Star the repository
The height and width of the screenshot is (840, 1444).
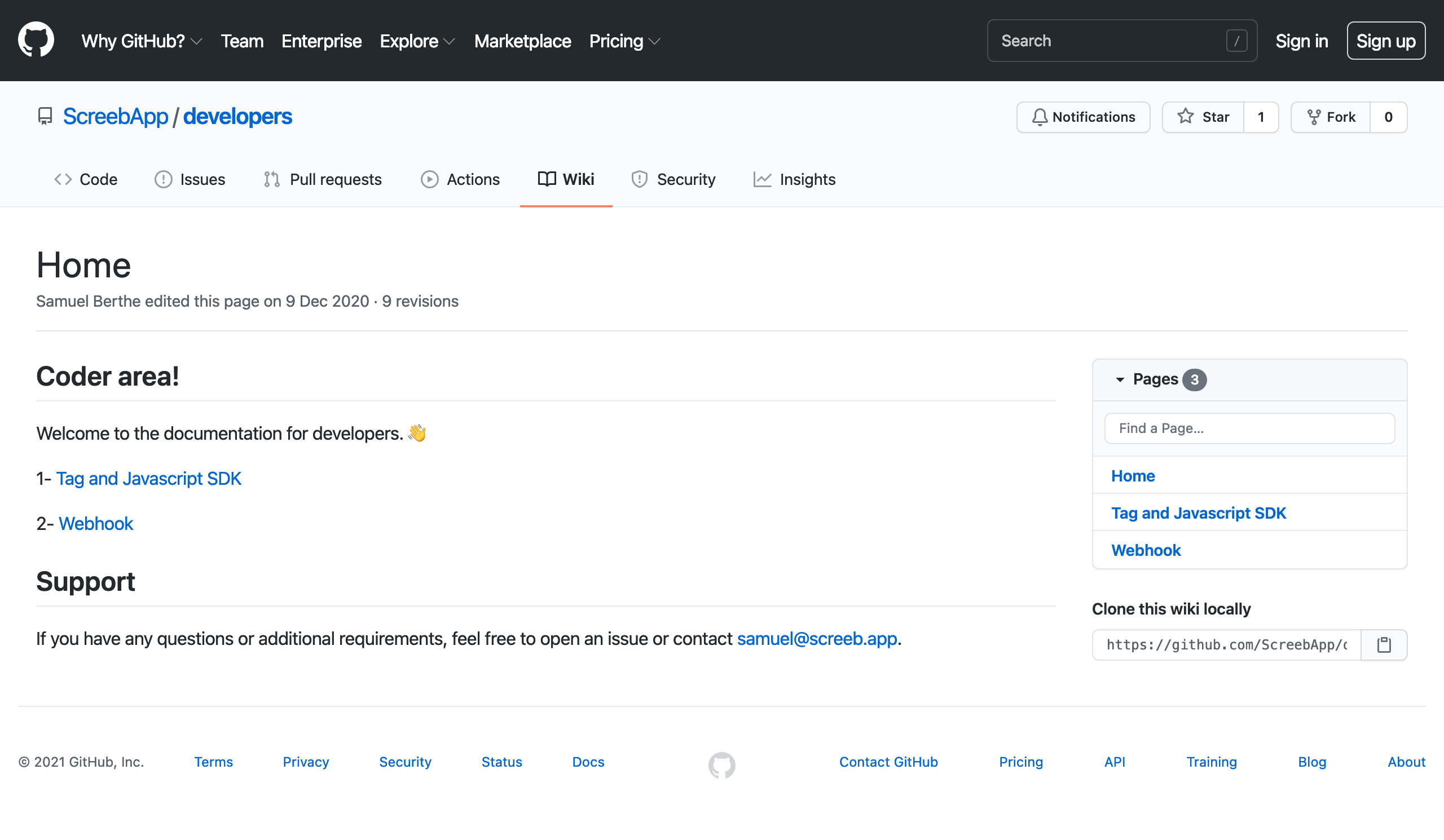[1203, 117]
